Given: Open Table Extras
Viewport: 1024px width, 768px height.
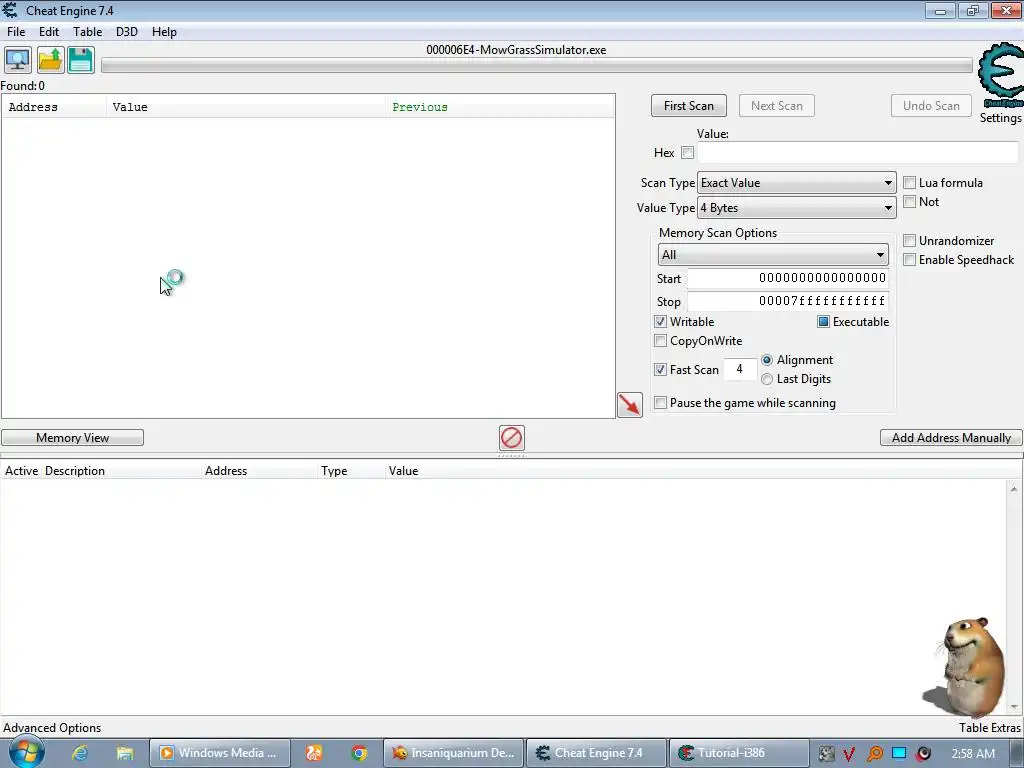Looking at the screenshot, I should pyautogui.click(x=989, y=728).
